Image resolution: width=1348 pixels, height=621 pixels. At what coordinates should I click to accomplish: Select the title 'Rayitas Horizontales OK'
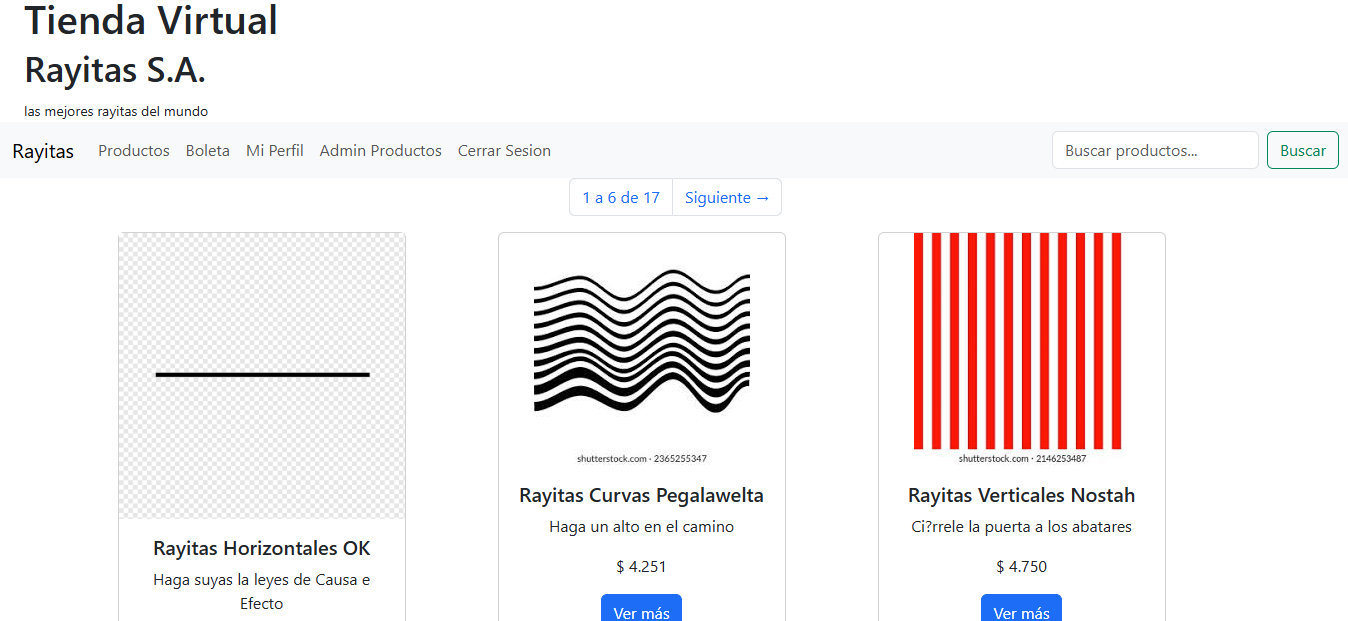click(262, 548)
